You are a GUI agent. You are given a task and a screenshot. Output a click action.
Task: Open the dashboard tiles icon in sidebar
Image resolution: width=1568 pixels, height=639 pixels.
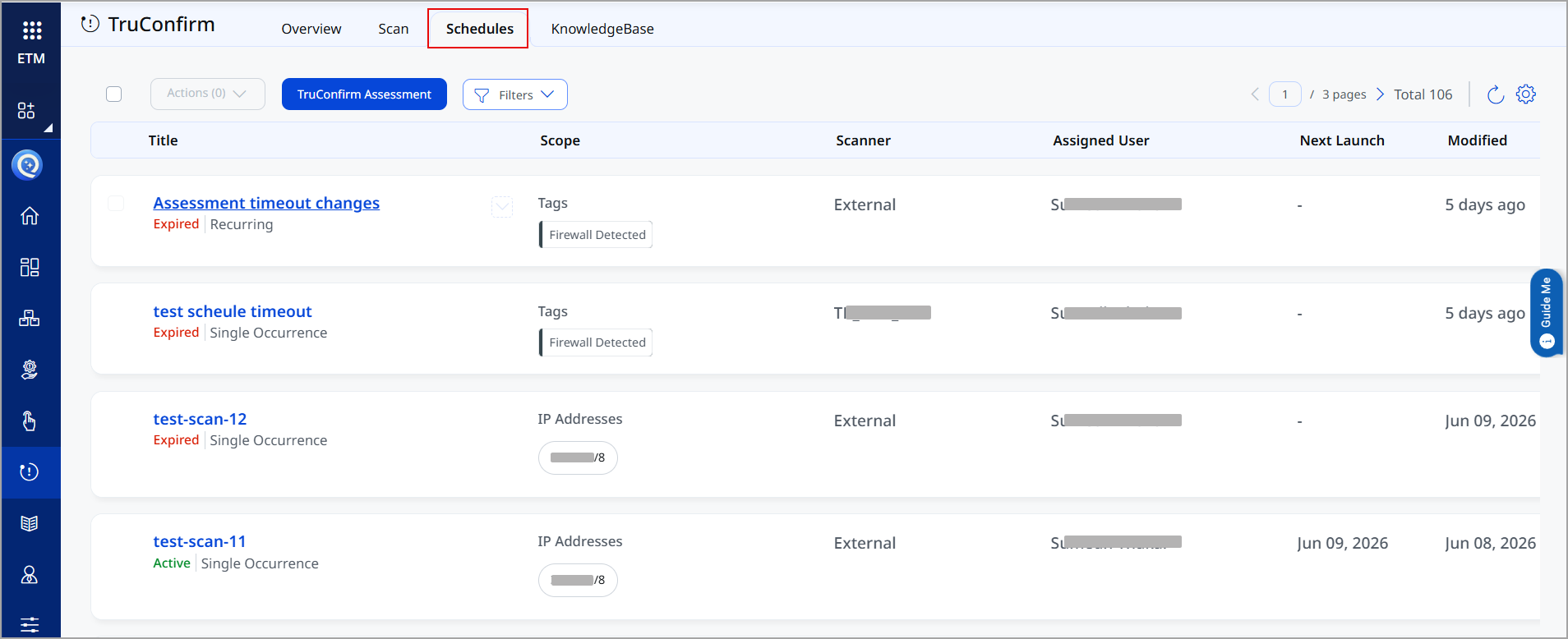(30, 267)
